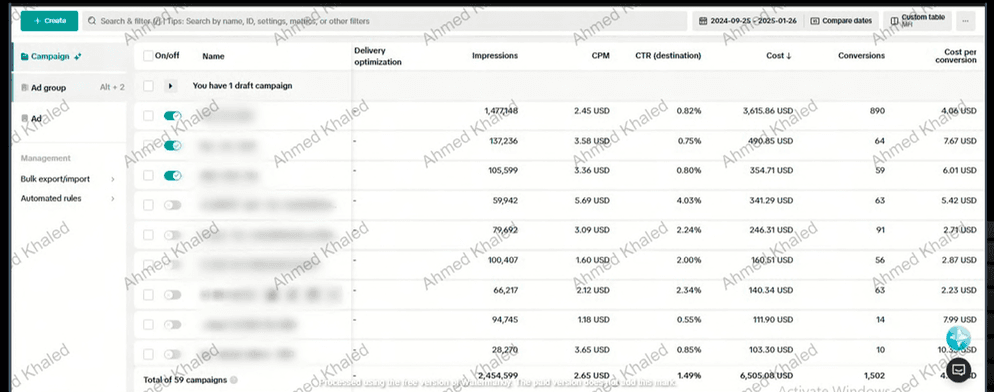Click the 7.67 USD cost per conversion cell

click(959, 141)
